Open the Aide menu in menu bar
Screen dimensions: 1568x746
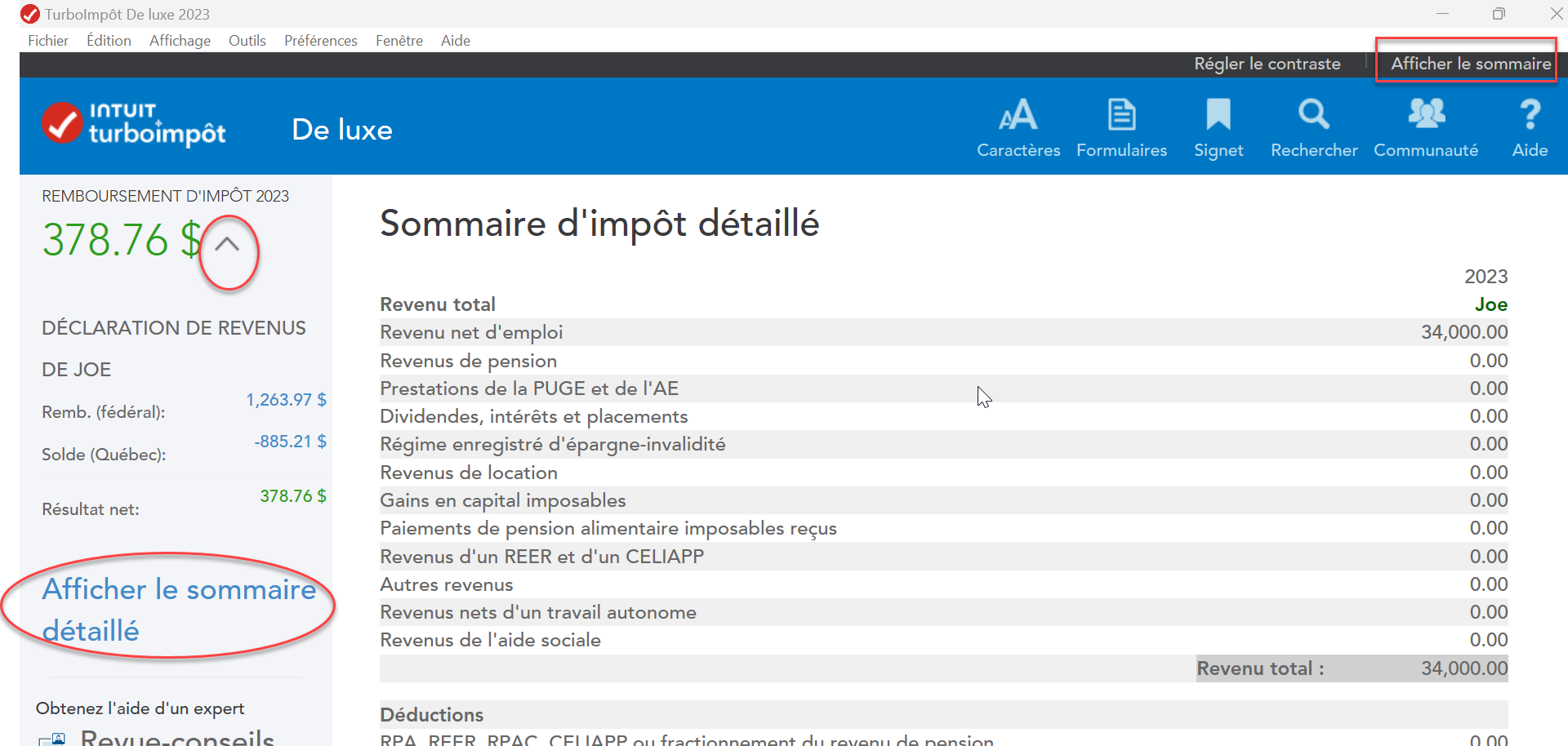pyautogui.click(x=456, y=41)
